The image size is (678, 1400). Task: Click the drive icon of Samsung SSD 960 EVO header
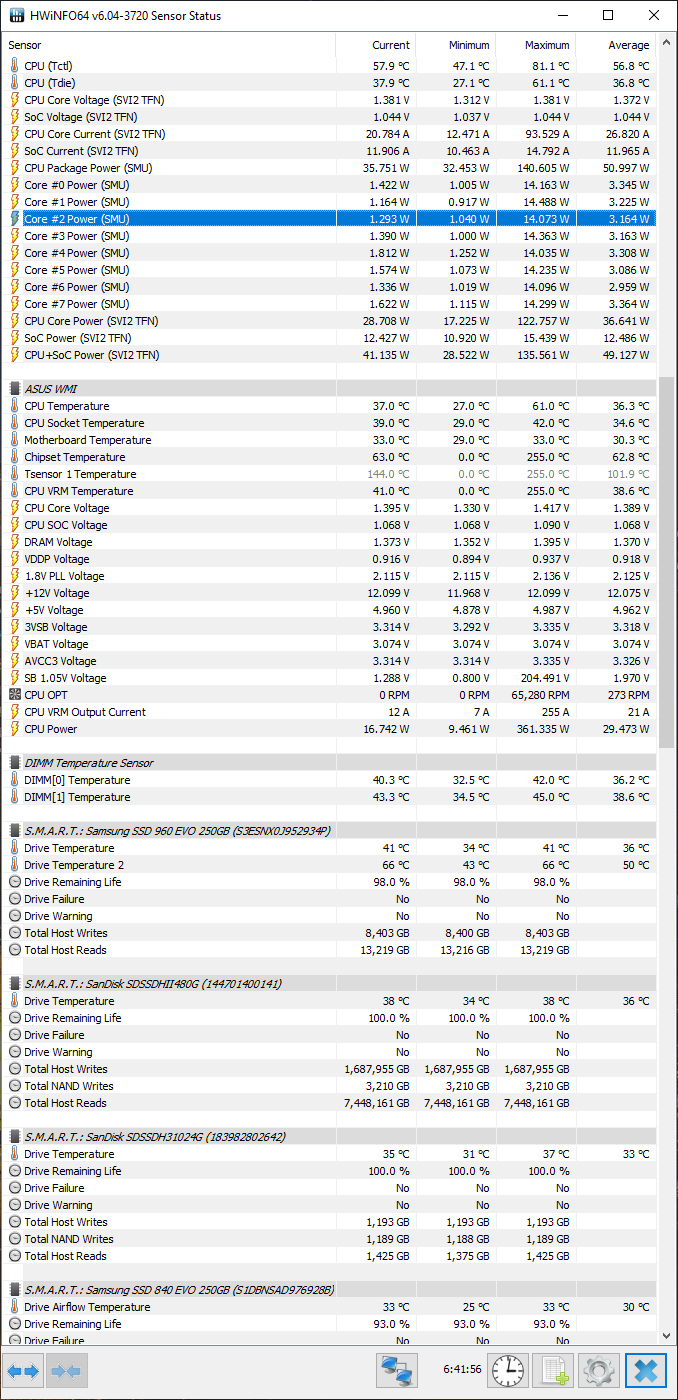[x=14, y=830]
